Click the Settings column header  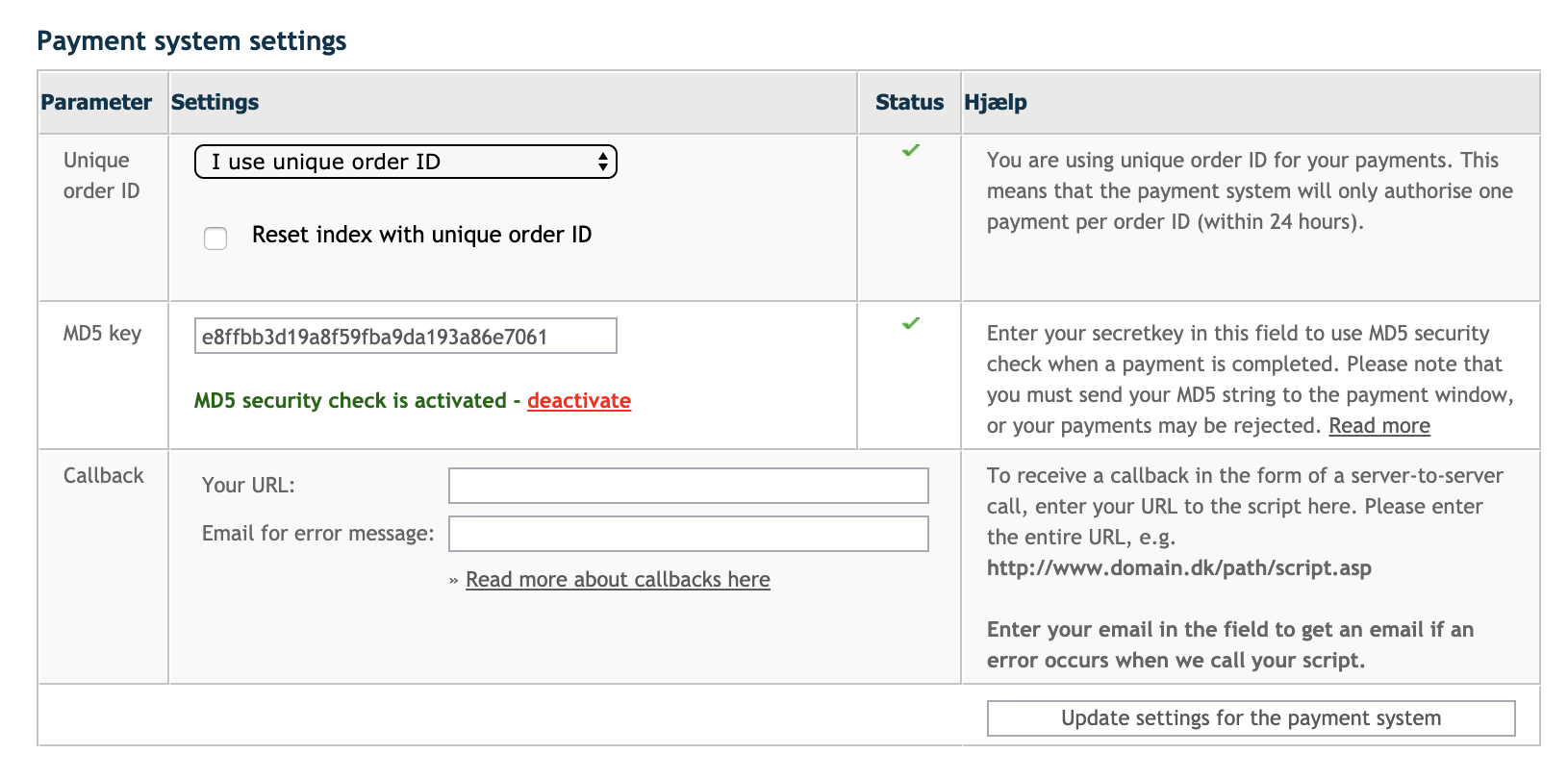[x=215, y=102]
